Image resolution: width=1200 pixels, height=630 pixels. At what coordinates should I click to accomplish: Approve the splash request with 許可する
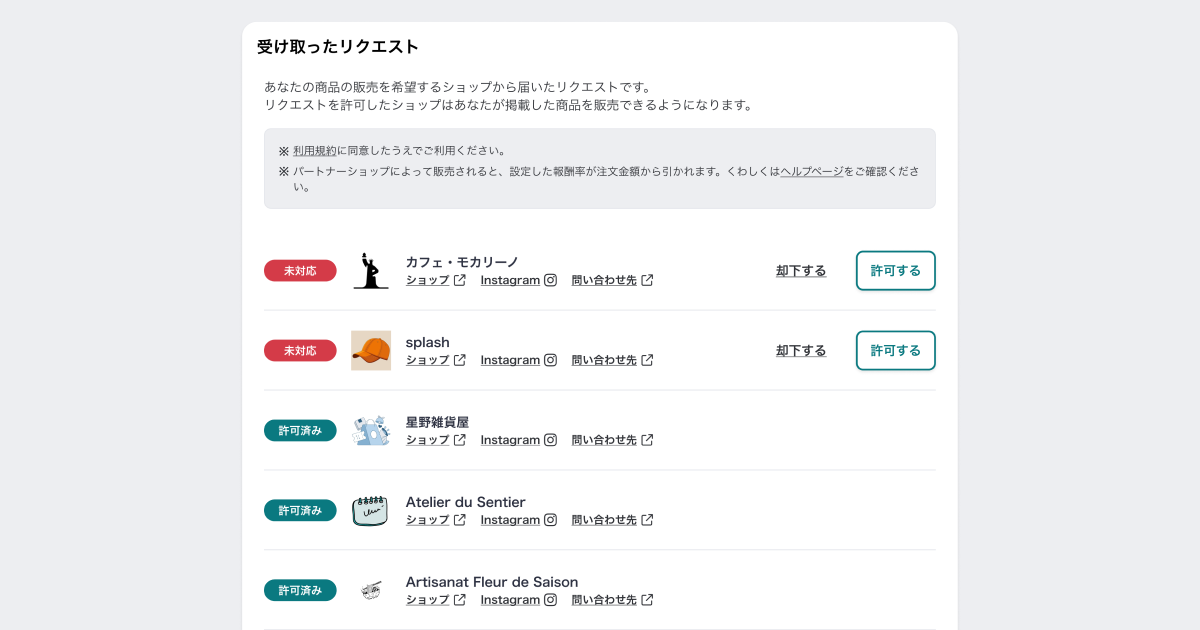[896, 351]
